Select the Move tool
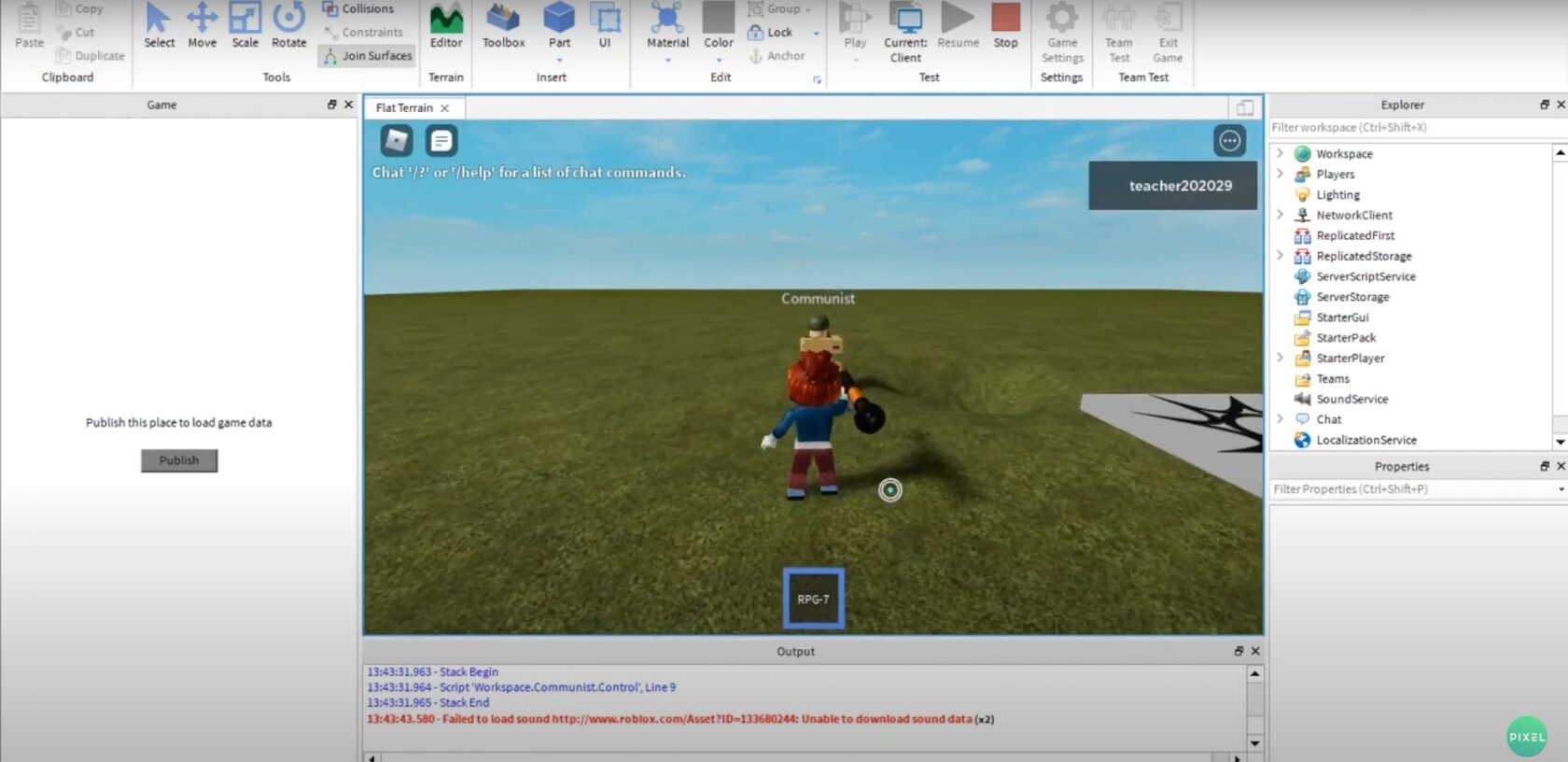Viewport: 1568px width, 762px height. [x=202, y=25]
